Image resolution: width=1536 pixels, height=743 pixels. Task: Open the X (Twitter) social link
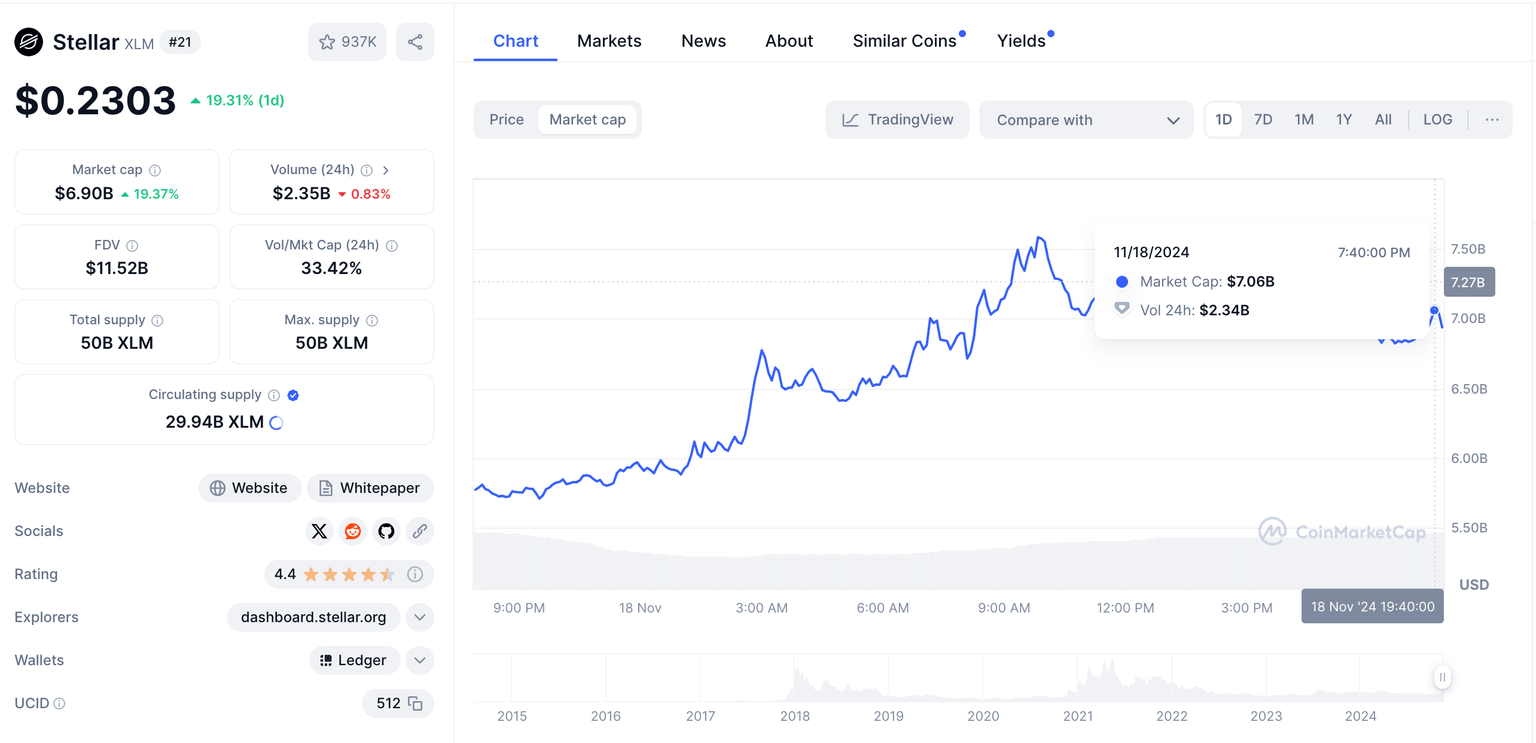point(319,531)
